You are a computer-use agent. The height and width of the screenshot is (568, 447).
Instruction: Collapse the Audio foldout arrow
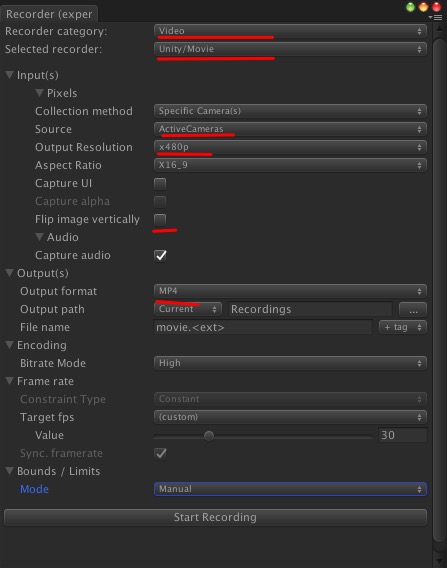click(39, 237)
